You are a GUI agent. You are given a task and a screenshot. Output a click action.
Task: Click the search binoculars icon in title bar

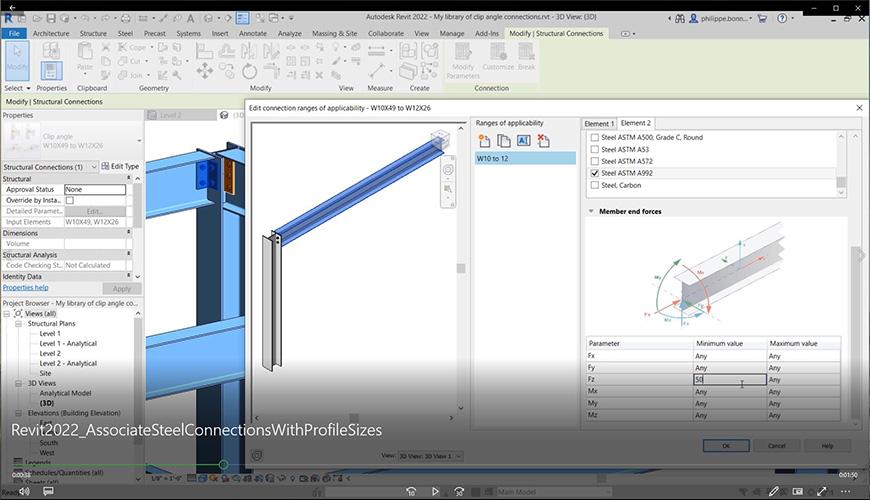[x=680, y=18]
